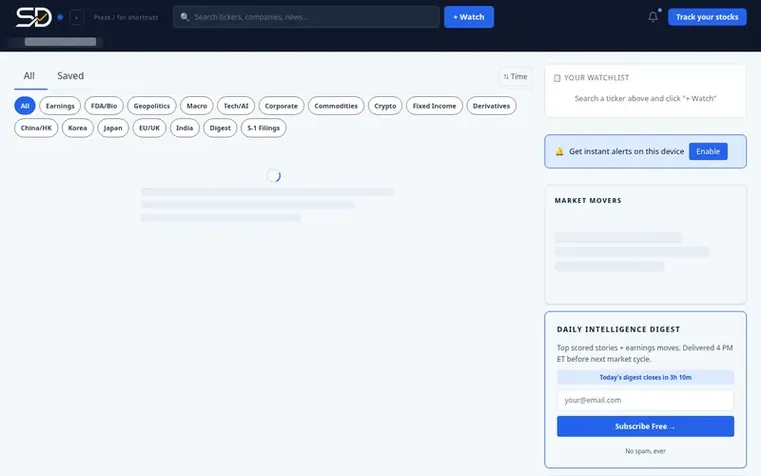Screen dimensions: 761x476
Task: Click the No spam, ever text
Action: 645,451
